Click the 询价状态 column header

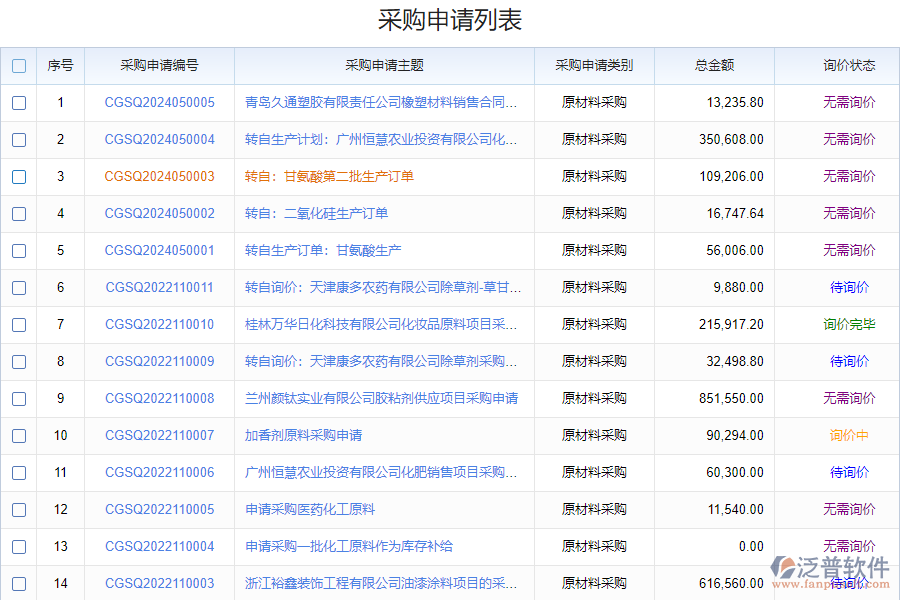click(x=849, y=66)
